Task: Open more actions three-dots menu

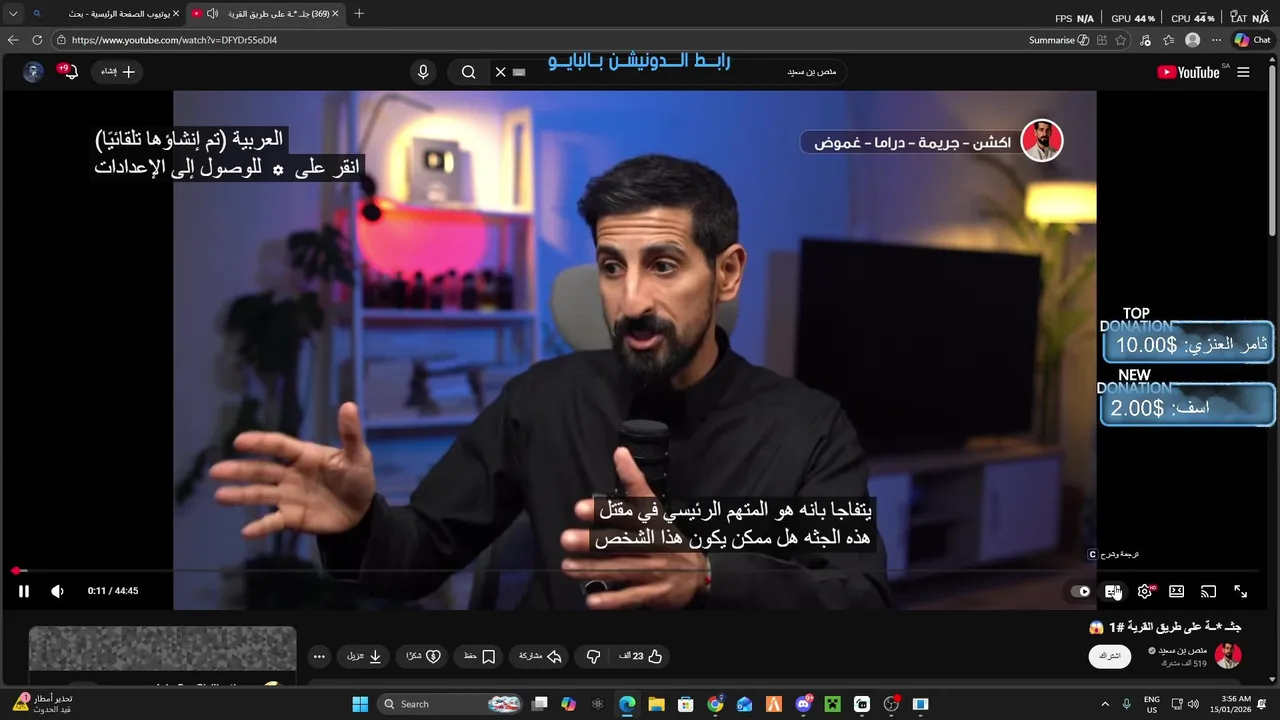Action: point(319,656)
